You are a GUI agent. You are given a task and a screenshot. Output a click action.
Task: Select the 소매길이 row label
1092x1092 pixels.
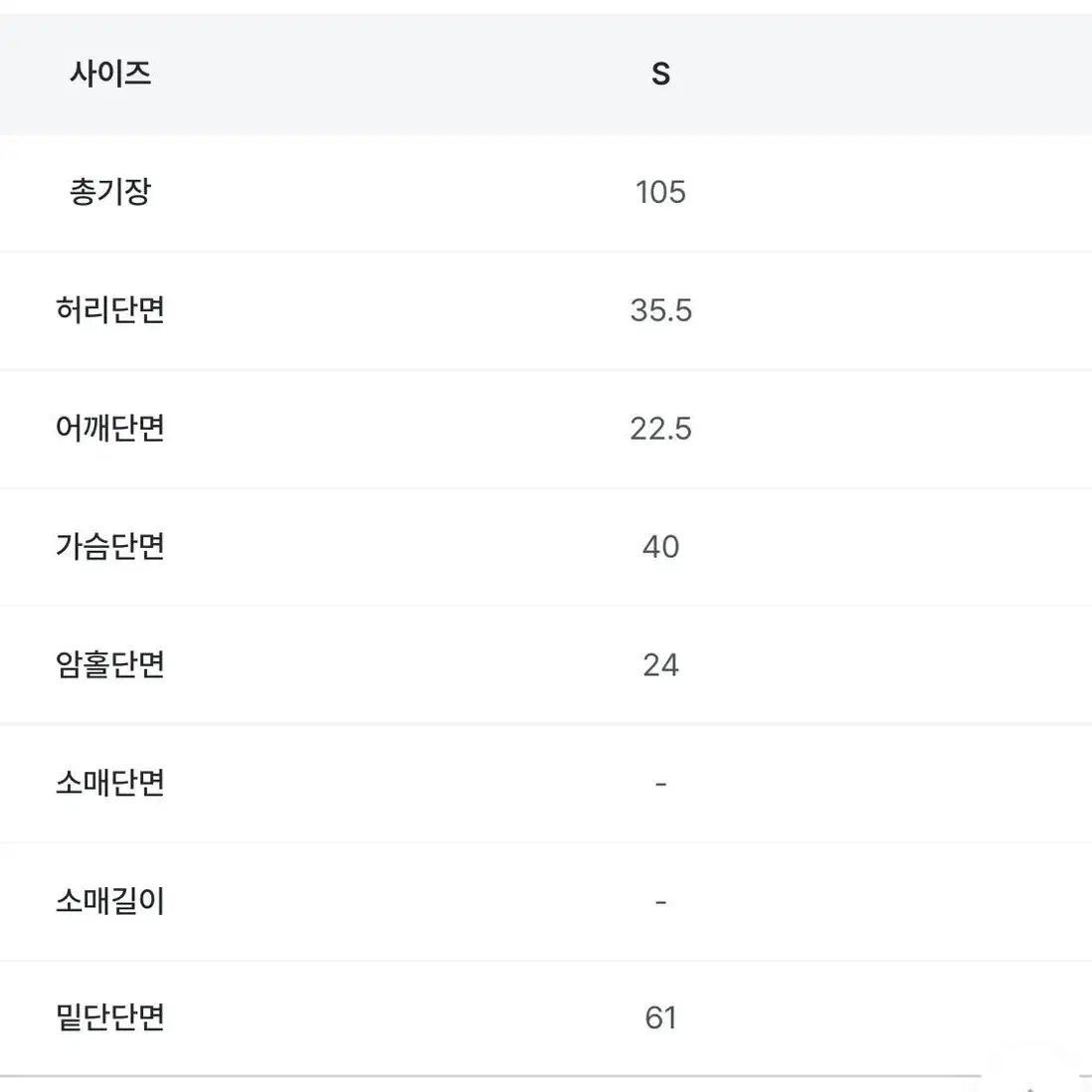[x=110, y=902]
